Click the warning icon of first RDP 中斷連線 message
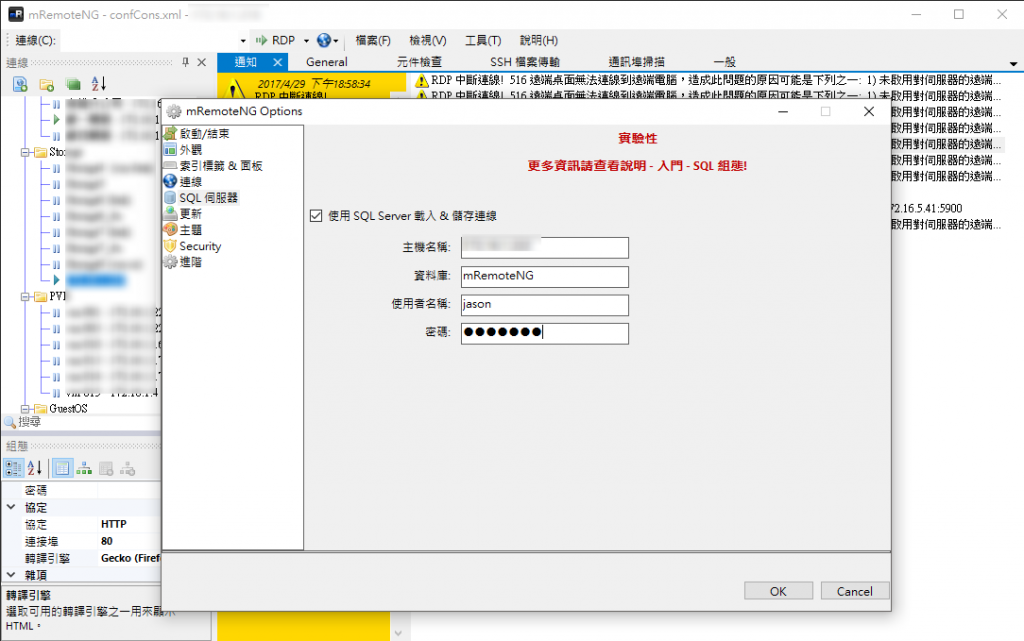1024x641 pixels. click(422, 80)
